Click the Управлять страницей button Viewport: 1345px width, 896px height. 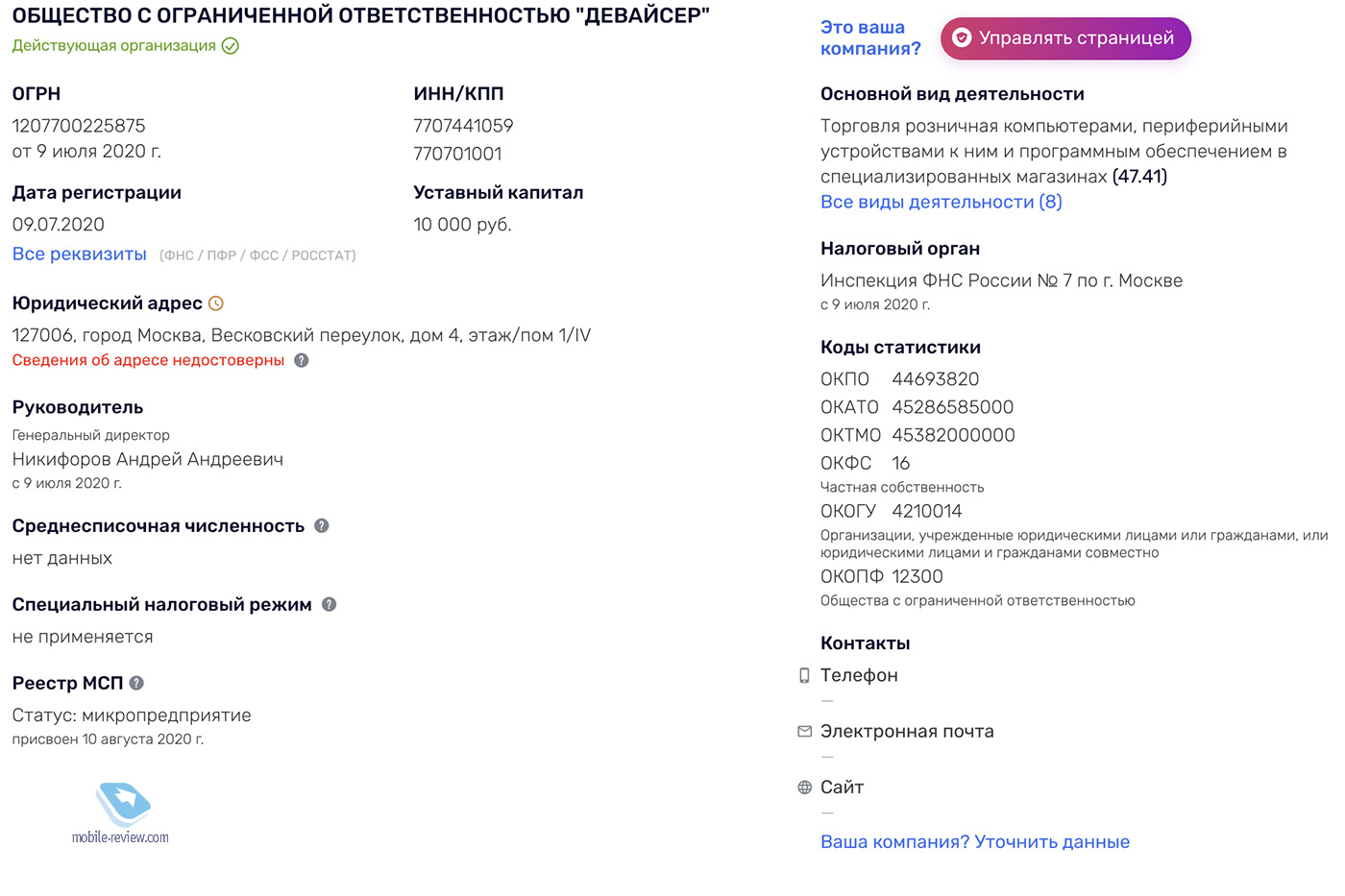pos(1065,38)
